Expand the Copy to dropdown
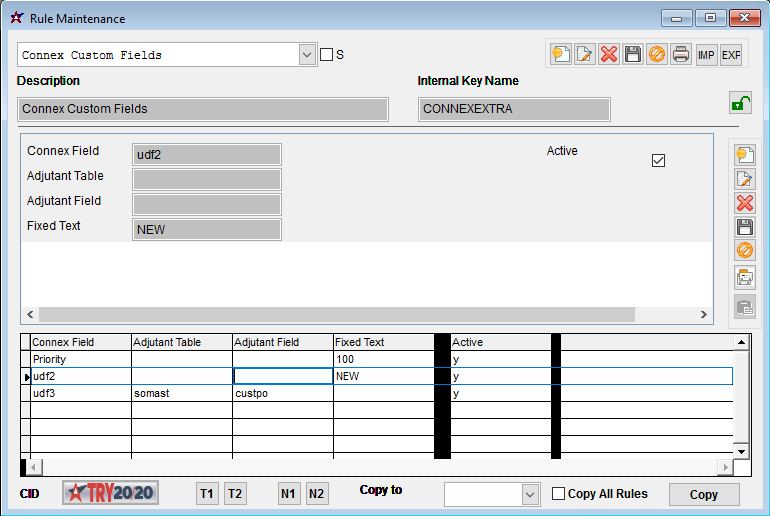This screenshot has height=516, width=770. (x=529, y=495)
